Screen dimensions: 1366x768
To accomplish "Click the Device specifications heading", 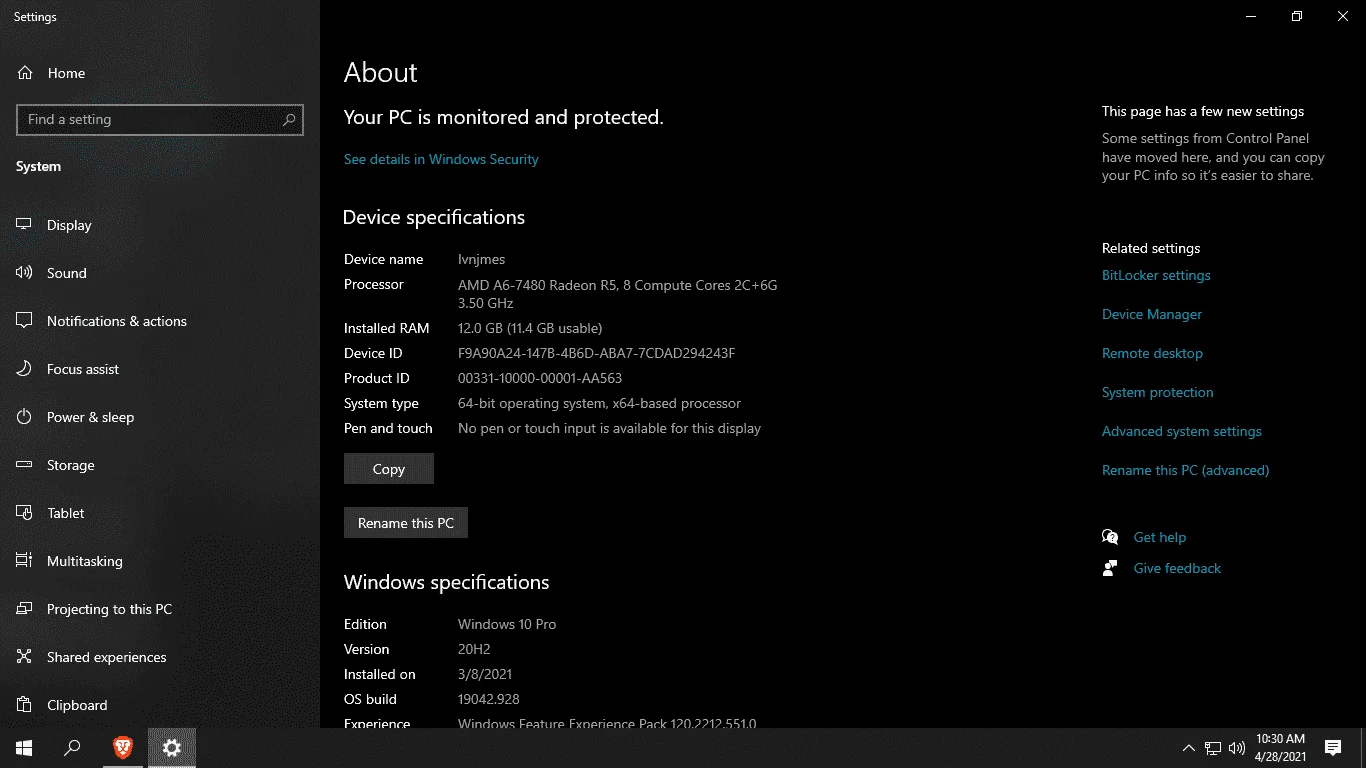I will (x=434, y=217).
